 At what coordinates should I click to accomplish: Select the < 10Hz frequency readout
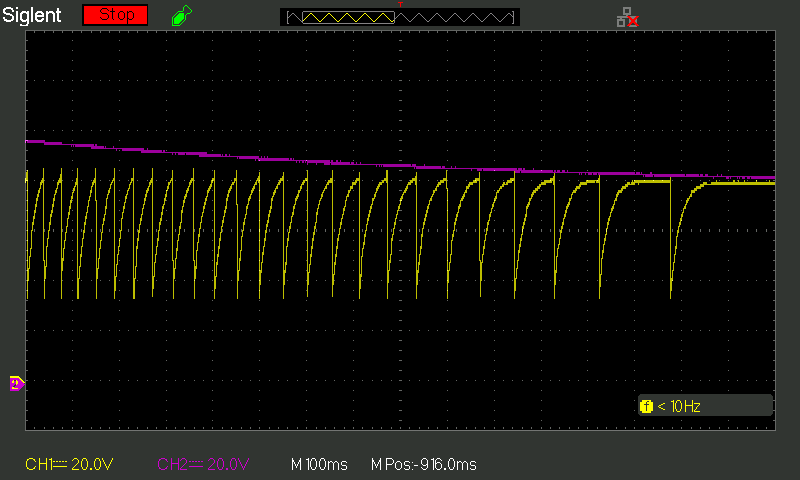pyautogui.click(x=680, y=406)
